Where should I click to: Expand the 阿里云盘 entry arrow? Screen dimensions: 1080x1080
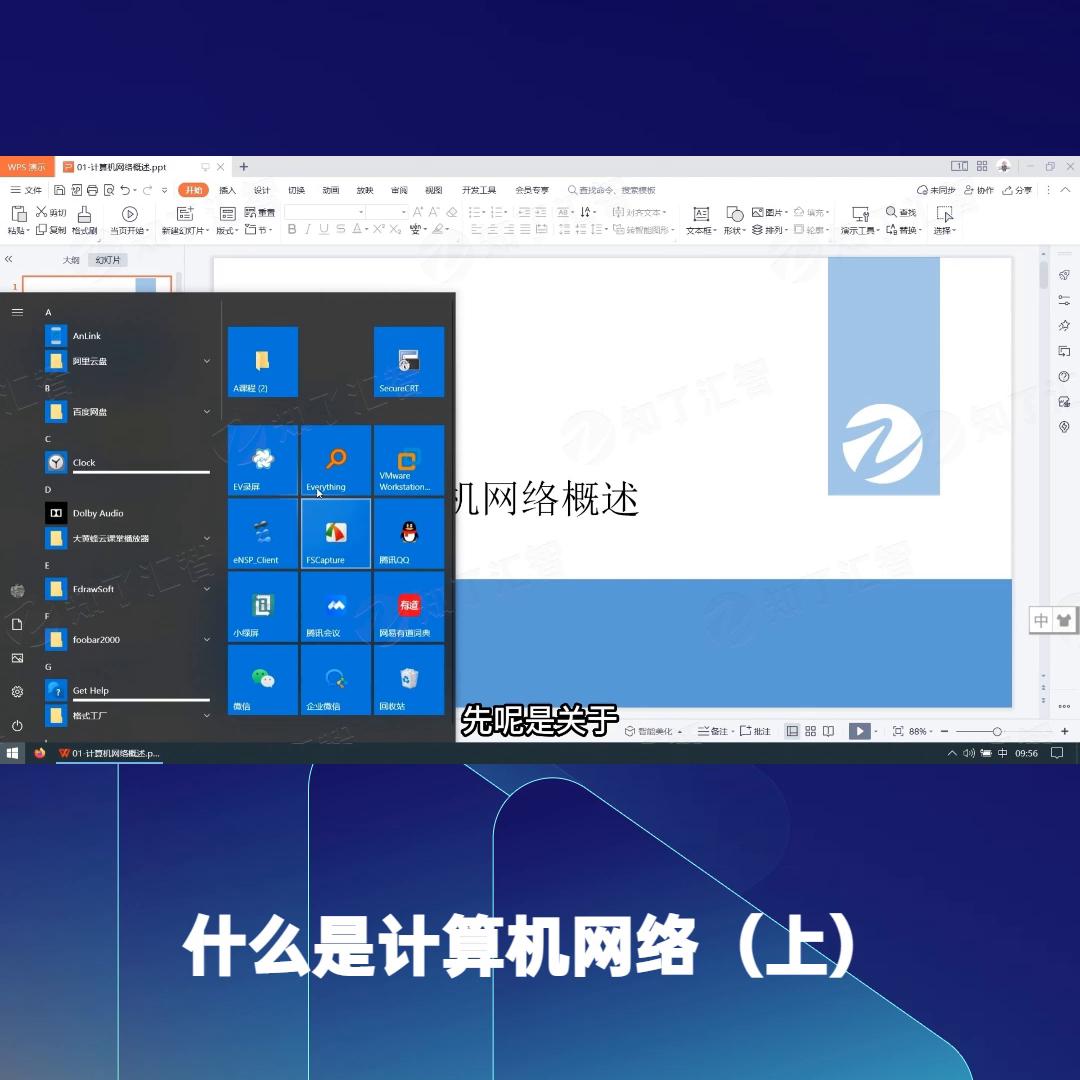coord(207,361)
